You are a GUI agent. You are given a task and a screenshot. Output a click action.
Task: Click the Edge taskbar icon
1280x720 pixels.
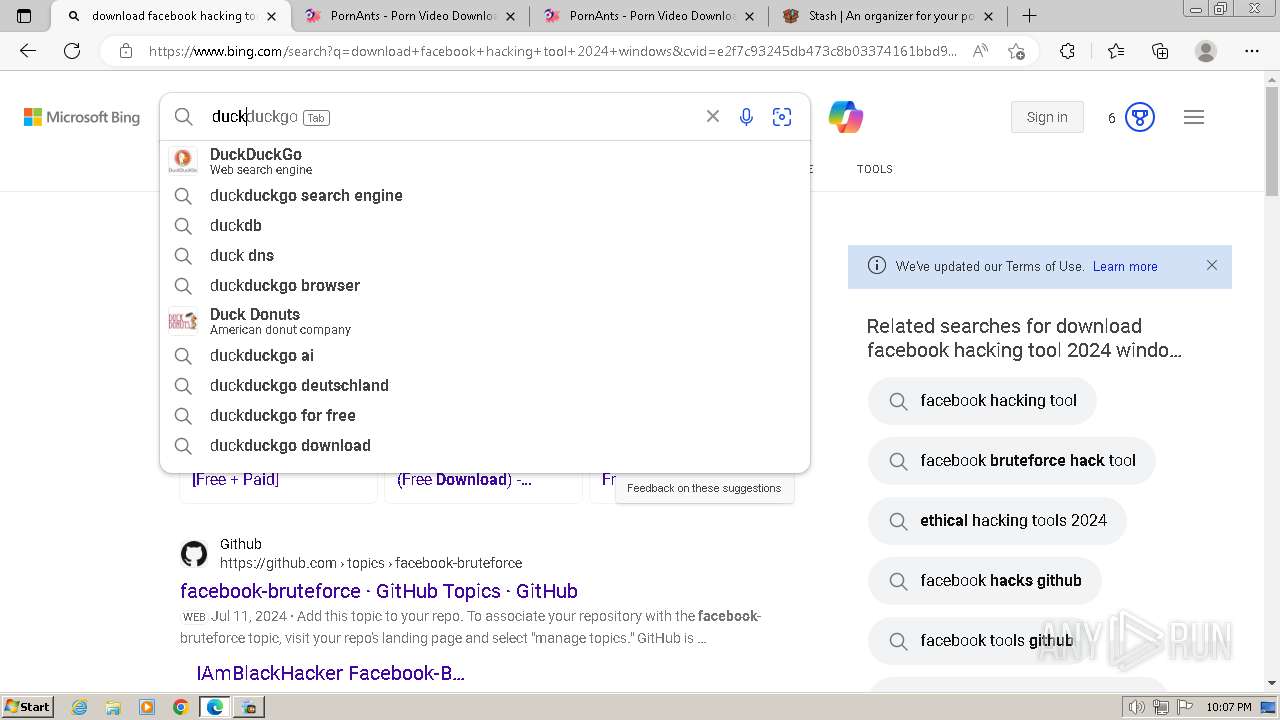[214, 707]
